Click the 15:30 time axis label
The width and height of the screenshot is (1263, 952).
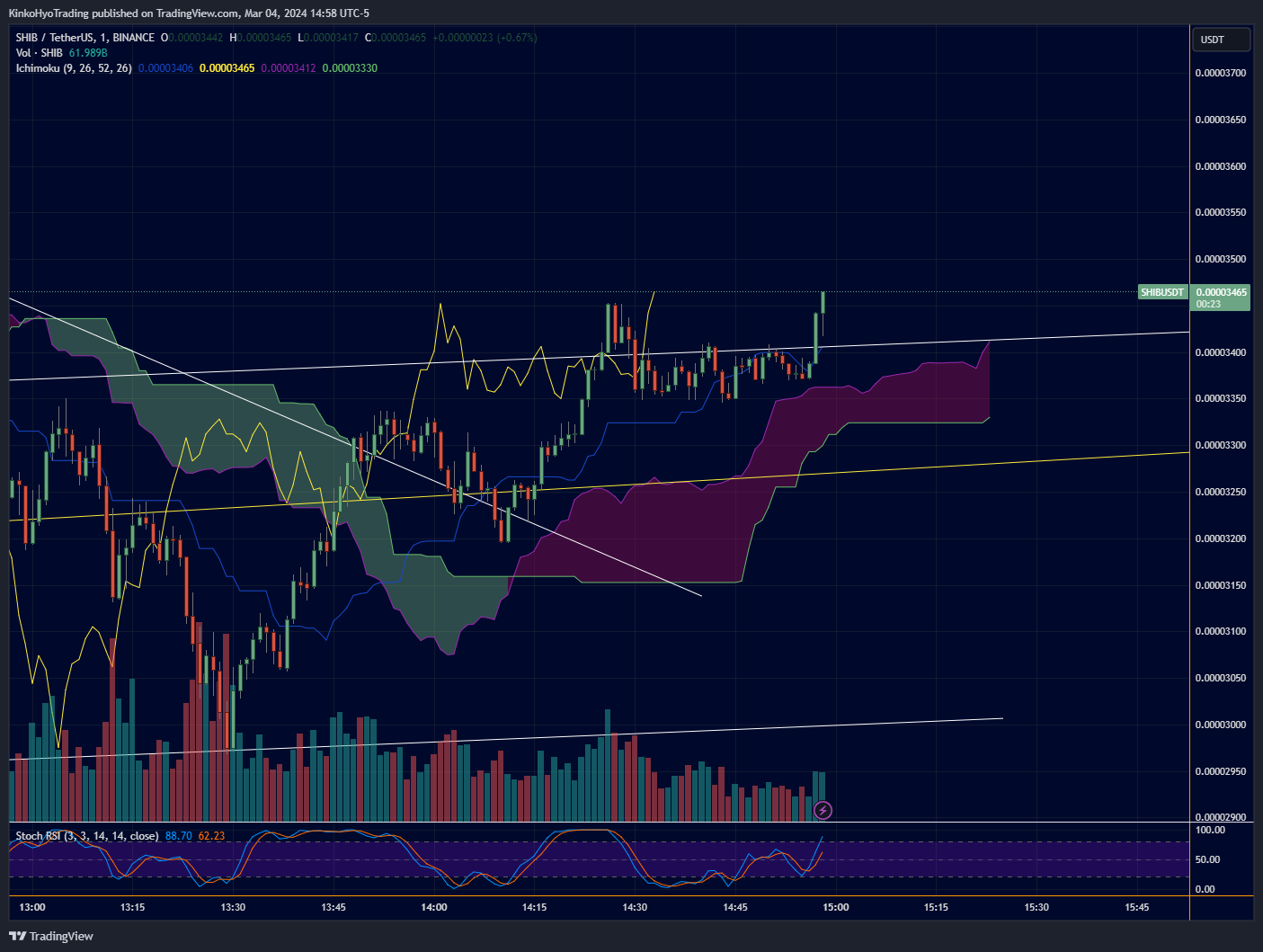[x=1036, y=907]
